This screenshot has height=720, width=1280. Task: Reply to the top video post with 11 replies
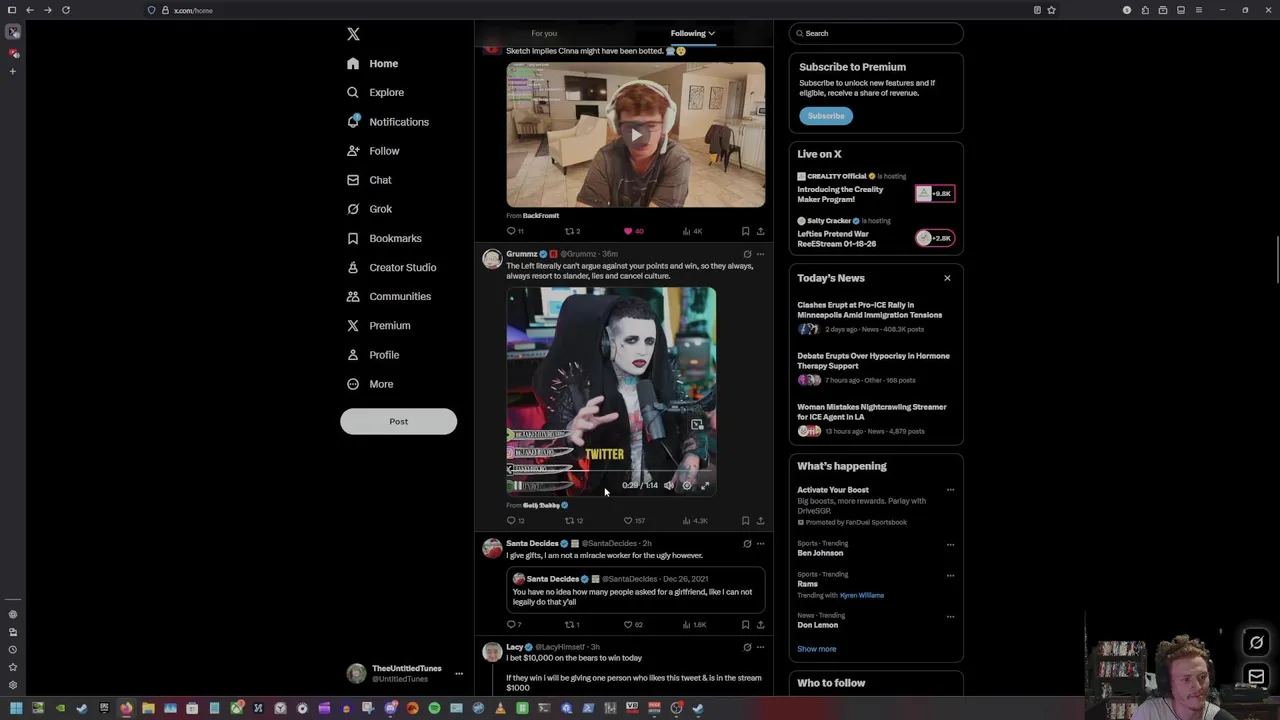coord(514,231)
